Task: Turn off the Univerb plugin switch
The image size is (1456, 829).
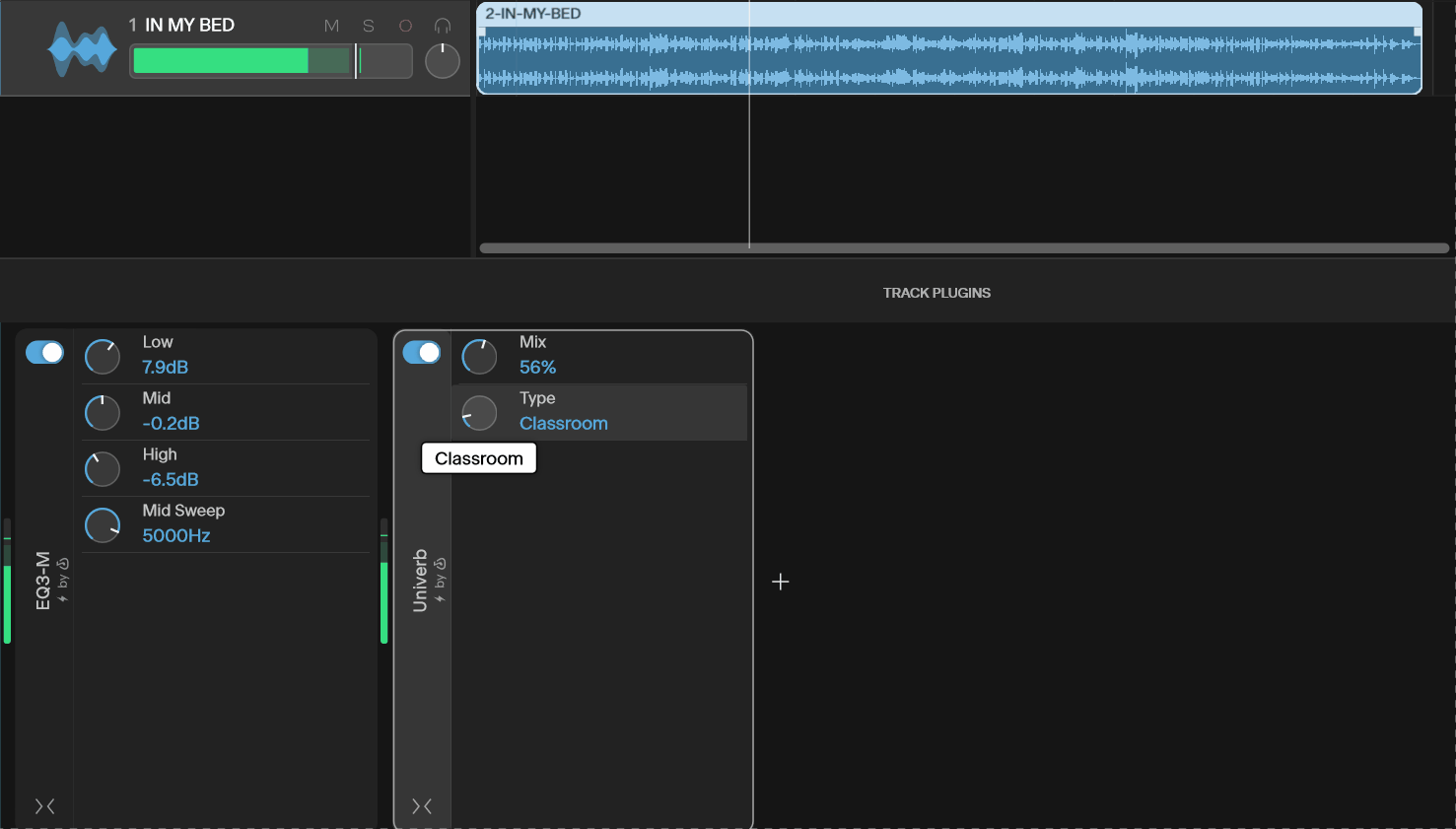Action: point(422,353)
